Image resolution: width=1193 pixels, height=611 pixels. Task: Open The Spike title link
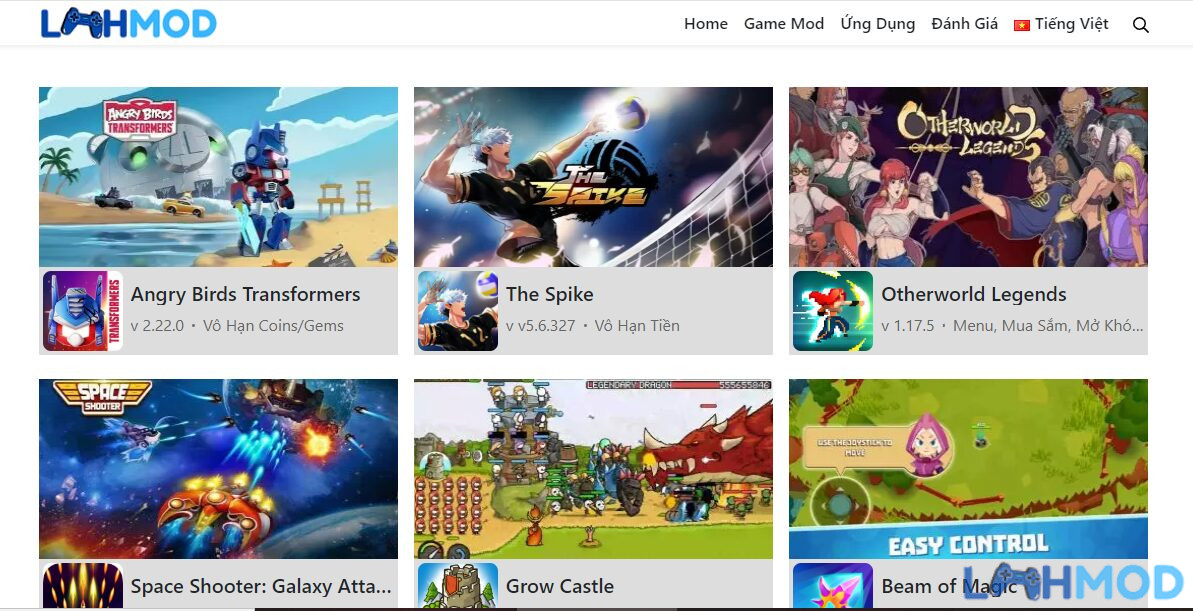[x=549, y=294]
